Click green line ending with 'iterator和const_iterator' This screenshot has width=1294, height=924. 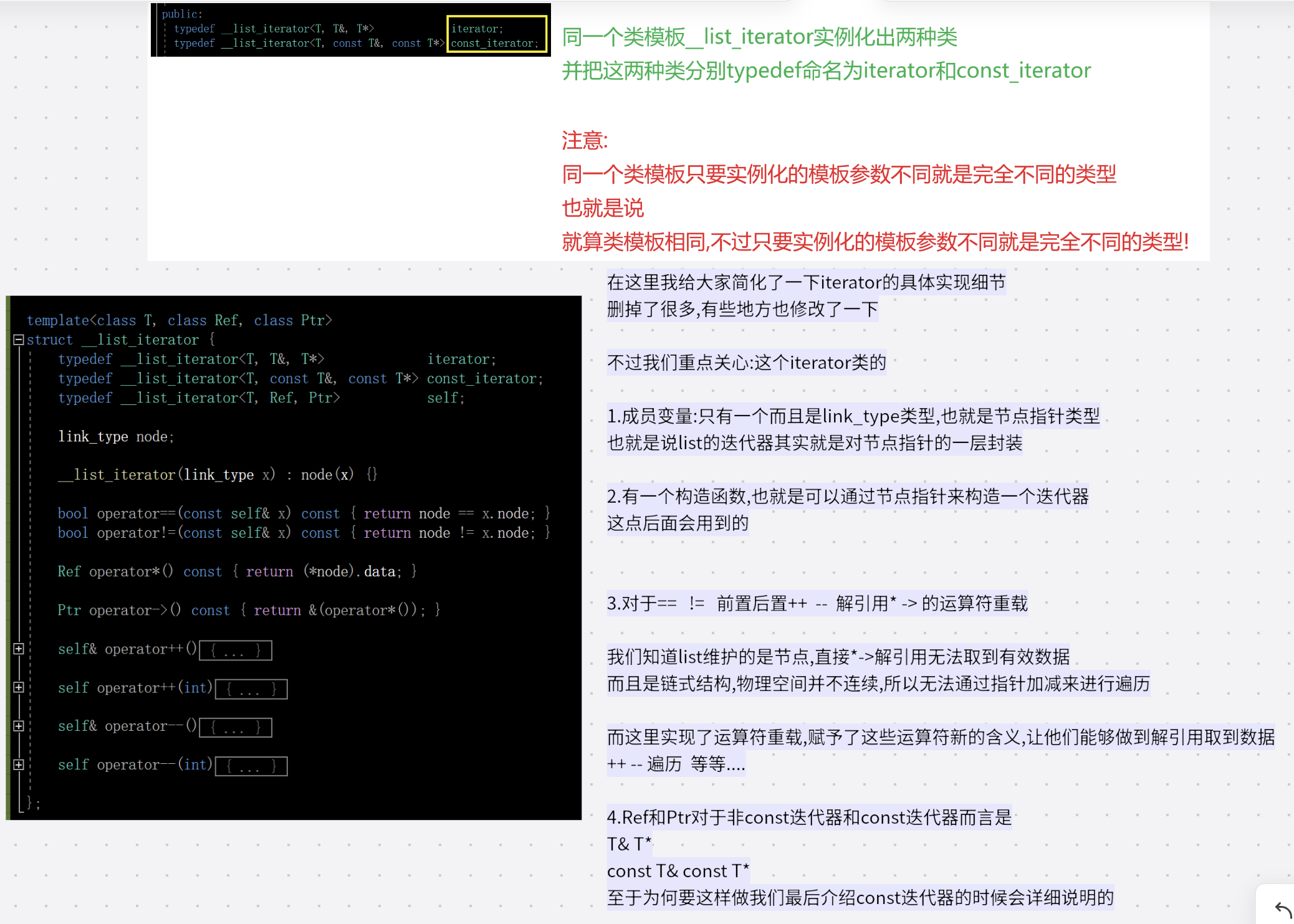(826, 70)
